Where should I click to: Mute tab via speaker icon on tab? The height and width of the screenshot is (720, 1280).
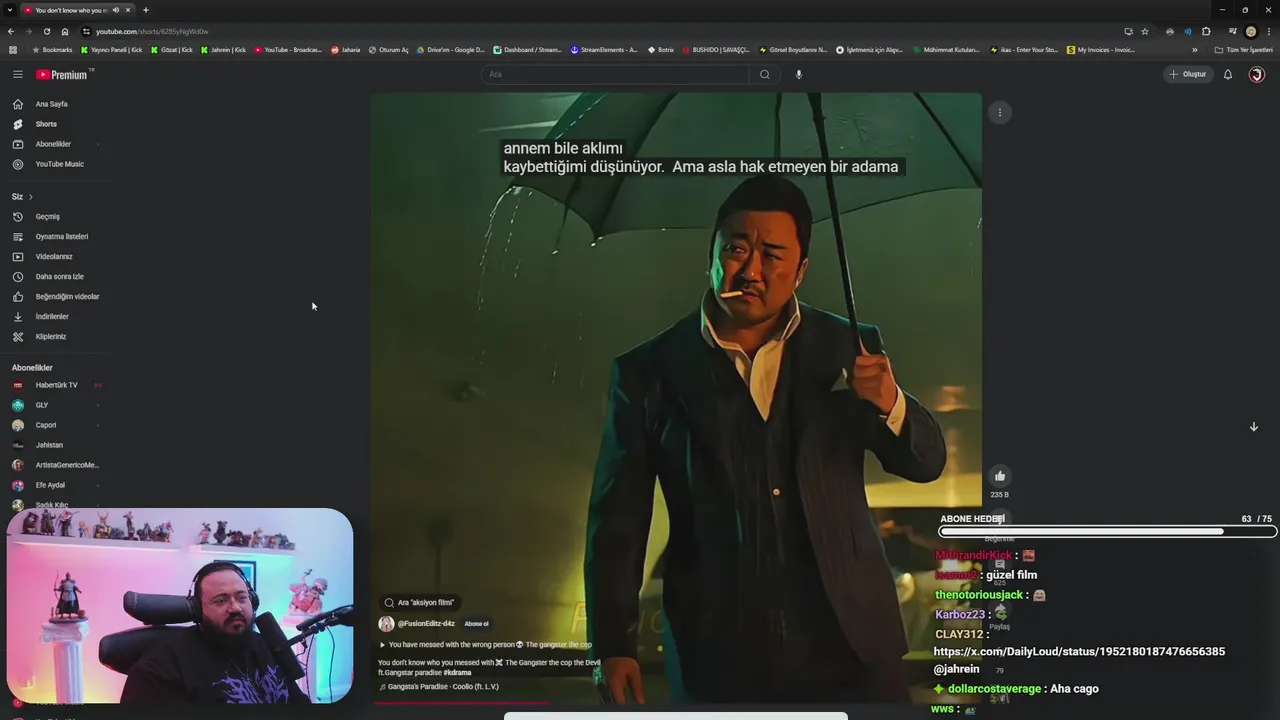116,10
